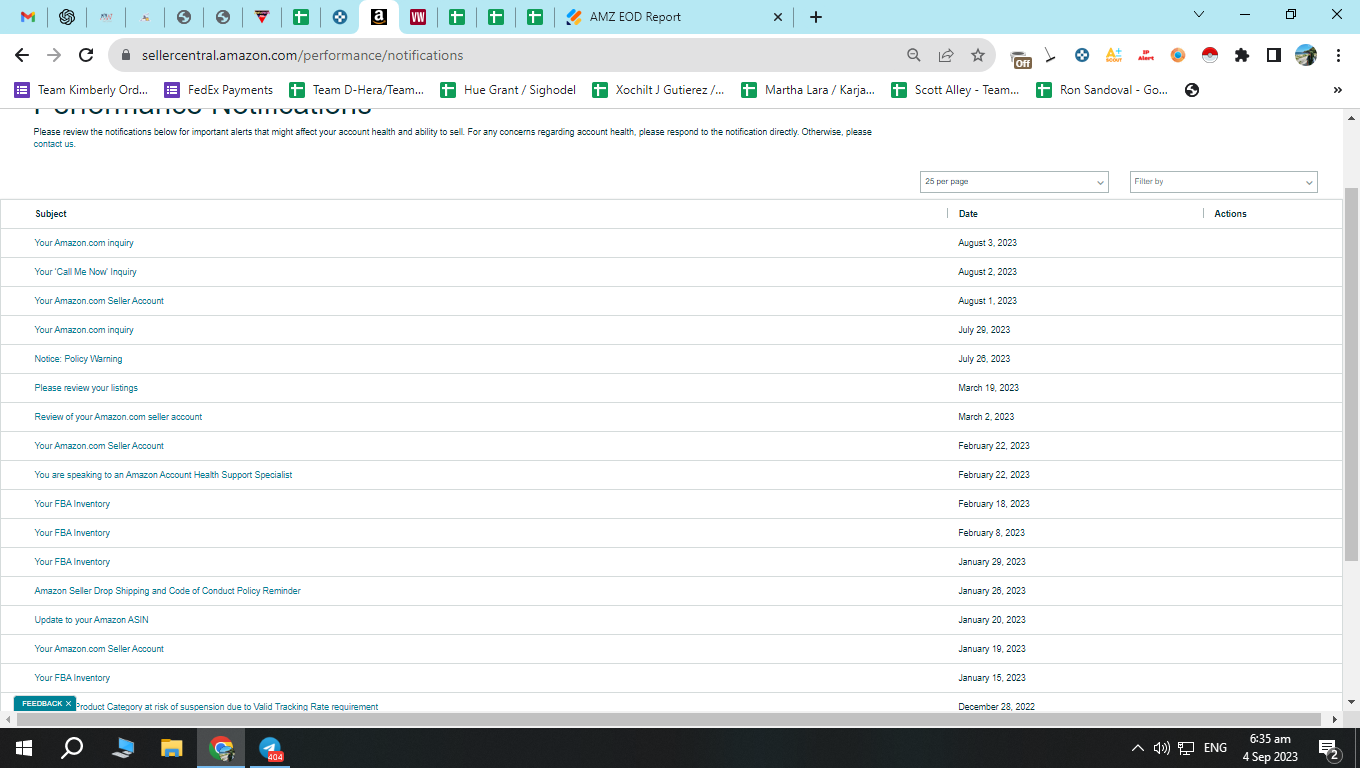
Task: Click the 'July 26, 2023' date cell
Action: tap(984, 359)
